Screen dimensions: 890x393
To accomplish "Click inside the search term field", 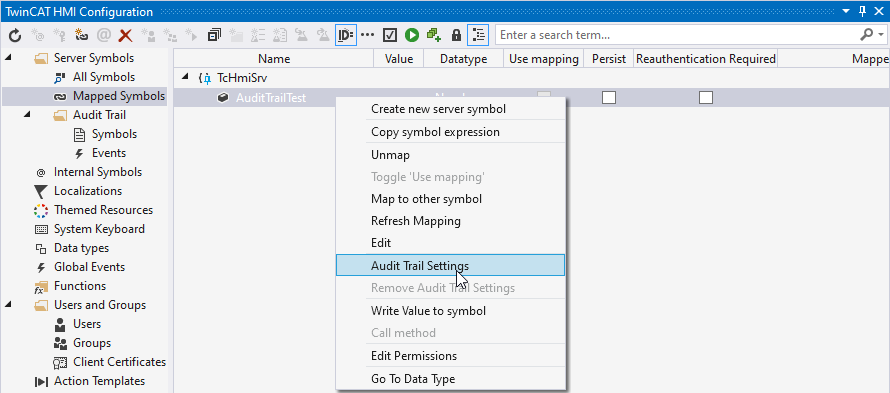I will (x=675, y=35).
